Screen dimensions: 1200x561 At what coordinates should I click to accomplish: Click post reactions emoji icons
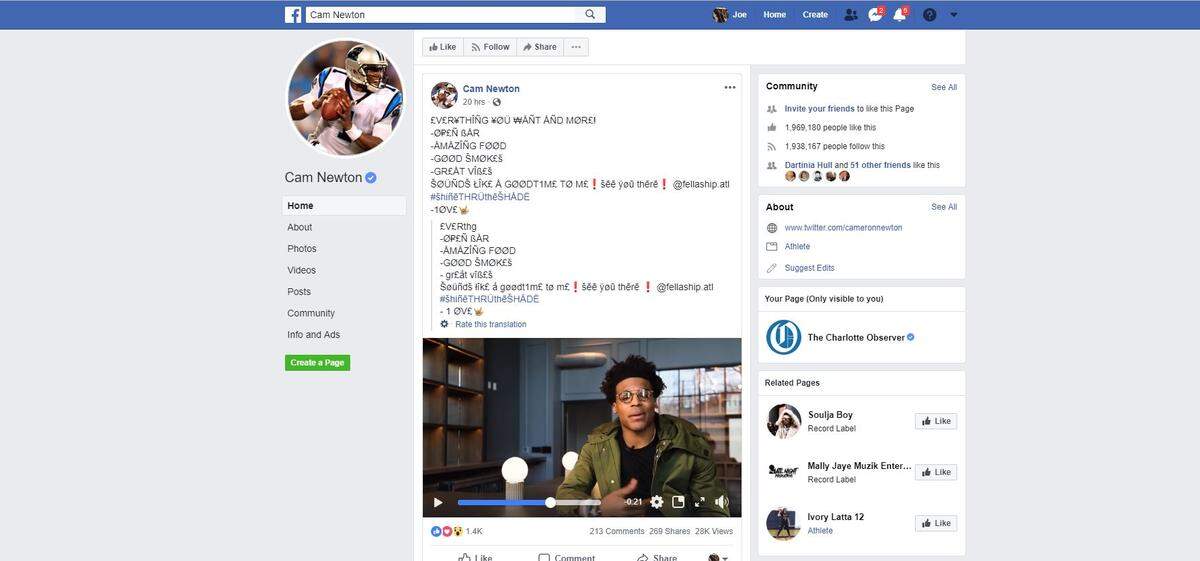coord(447,531)
